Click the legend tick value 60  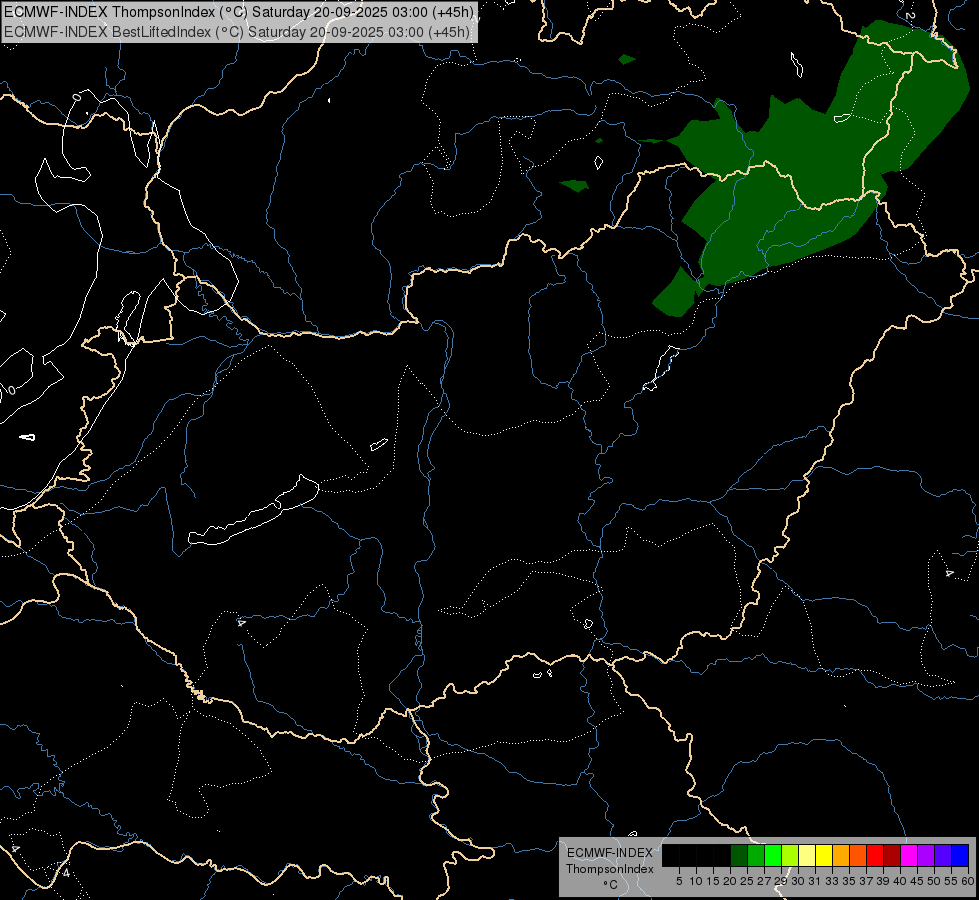point(968,881)
